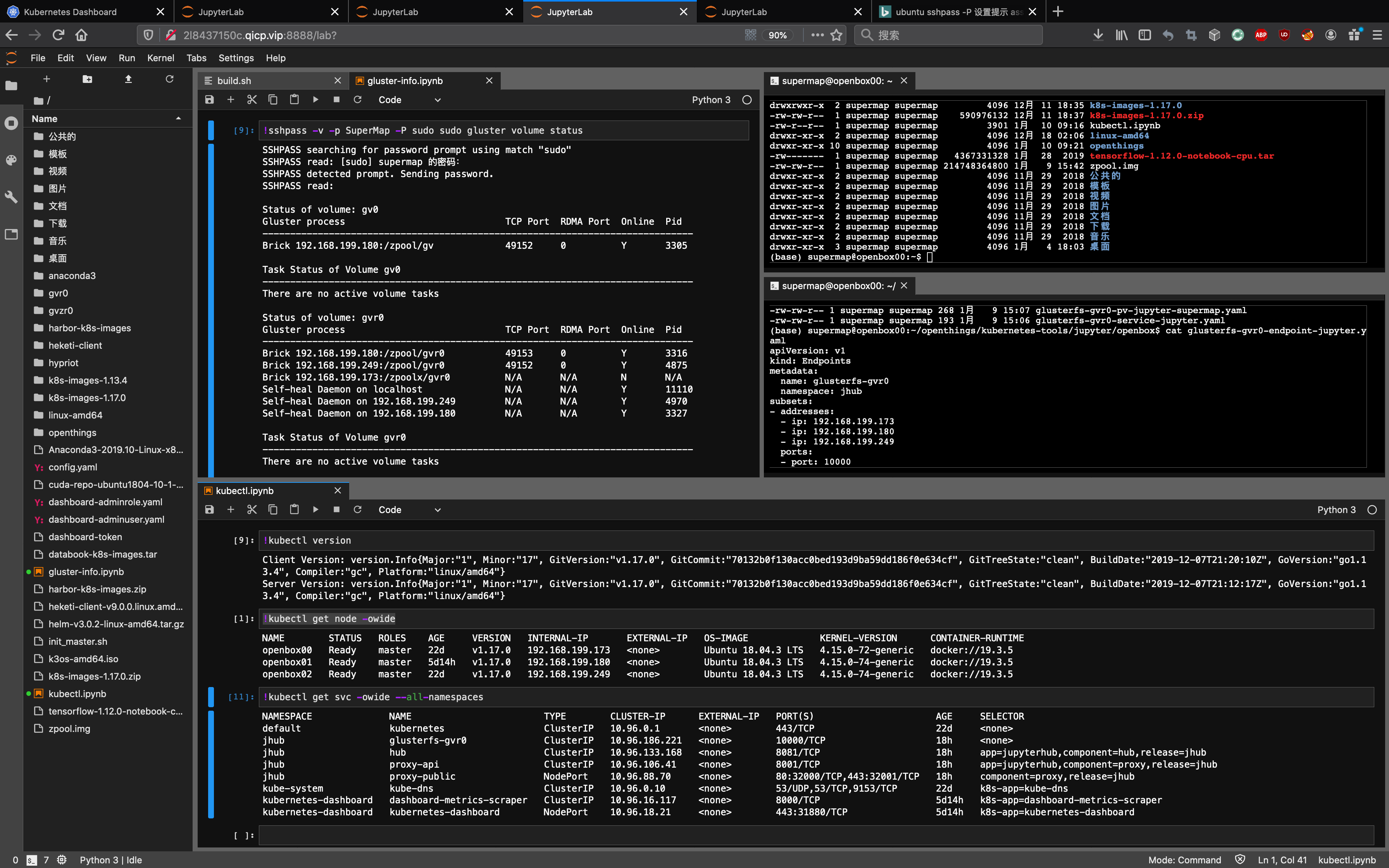Reload the browser page
The width and height of the screenshot is (1389, 868).
pos(58,35)
